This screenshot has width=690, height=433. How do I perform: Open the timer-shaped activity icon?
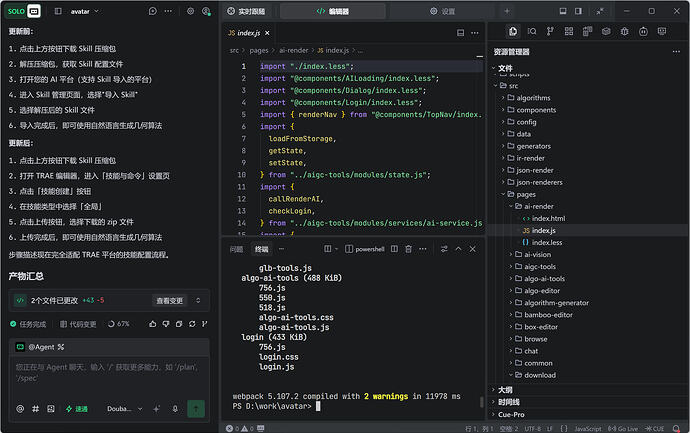643,31
